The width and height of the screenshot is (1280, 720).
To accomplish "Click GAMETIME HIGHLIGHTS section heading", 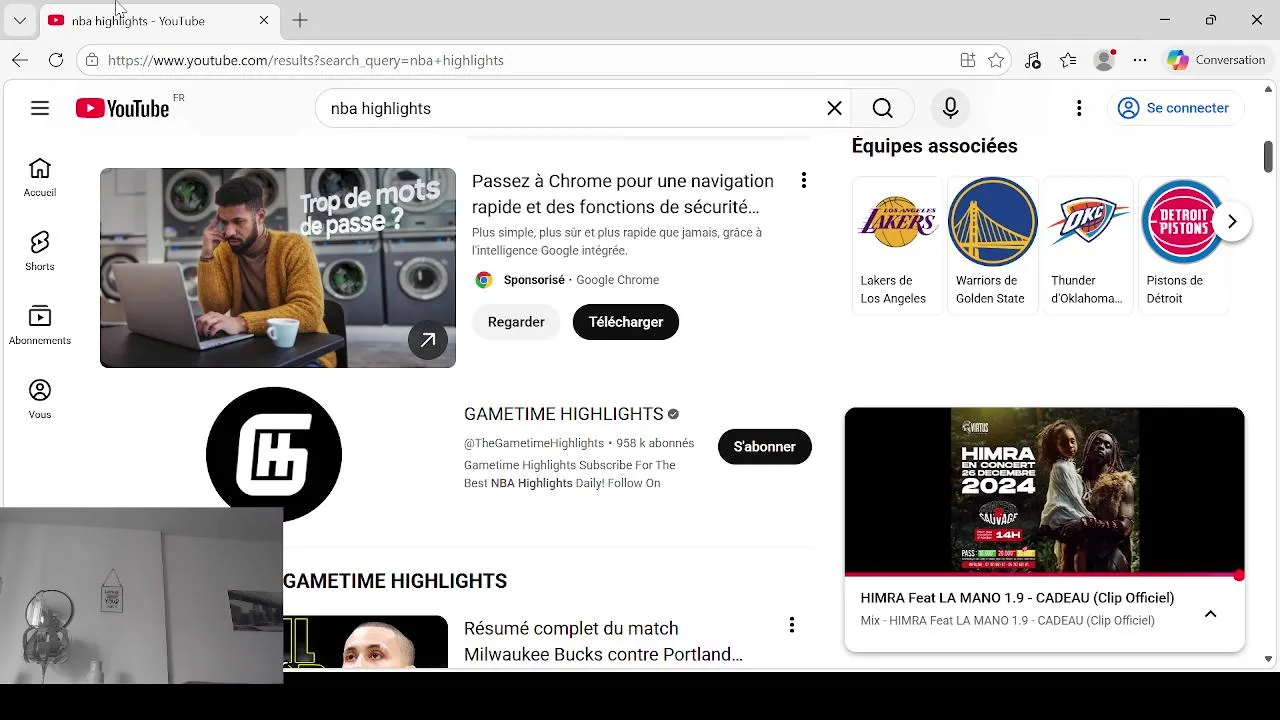I will click(395, 581).
